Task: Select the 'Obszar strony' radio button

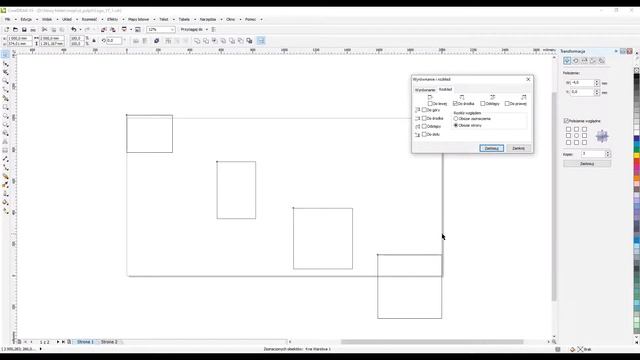Action: (x=456, y=125)
